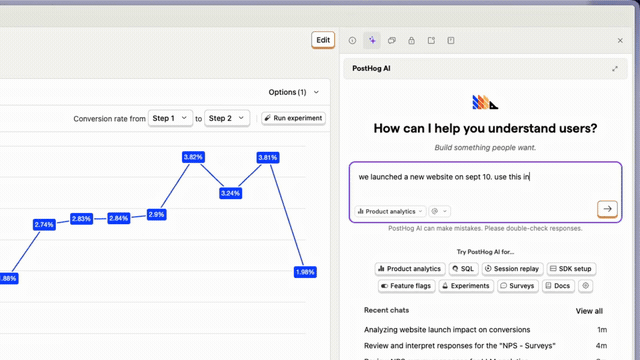640x360 pixels.
Task: Open the access control lock icon
Action: click(411, 40)
